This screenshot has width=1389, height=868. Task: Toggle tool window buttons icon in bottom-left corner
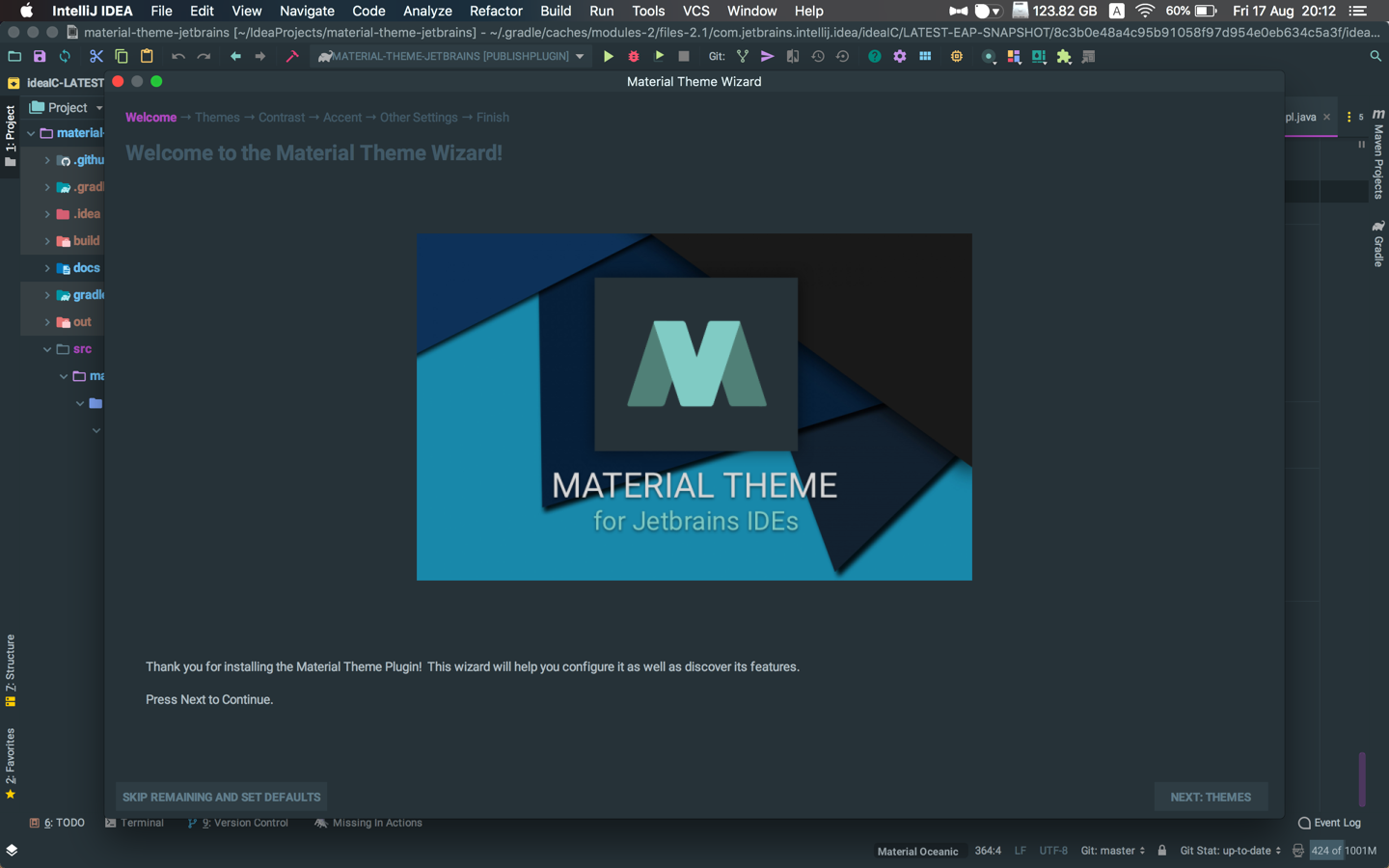[12, 851]
